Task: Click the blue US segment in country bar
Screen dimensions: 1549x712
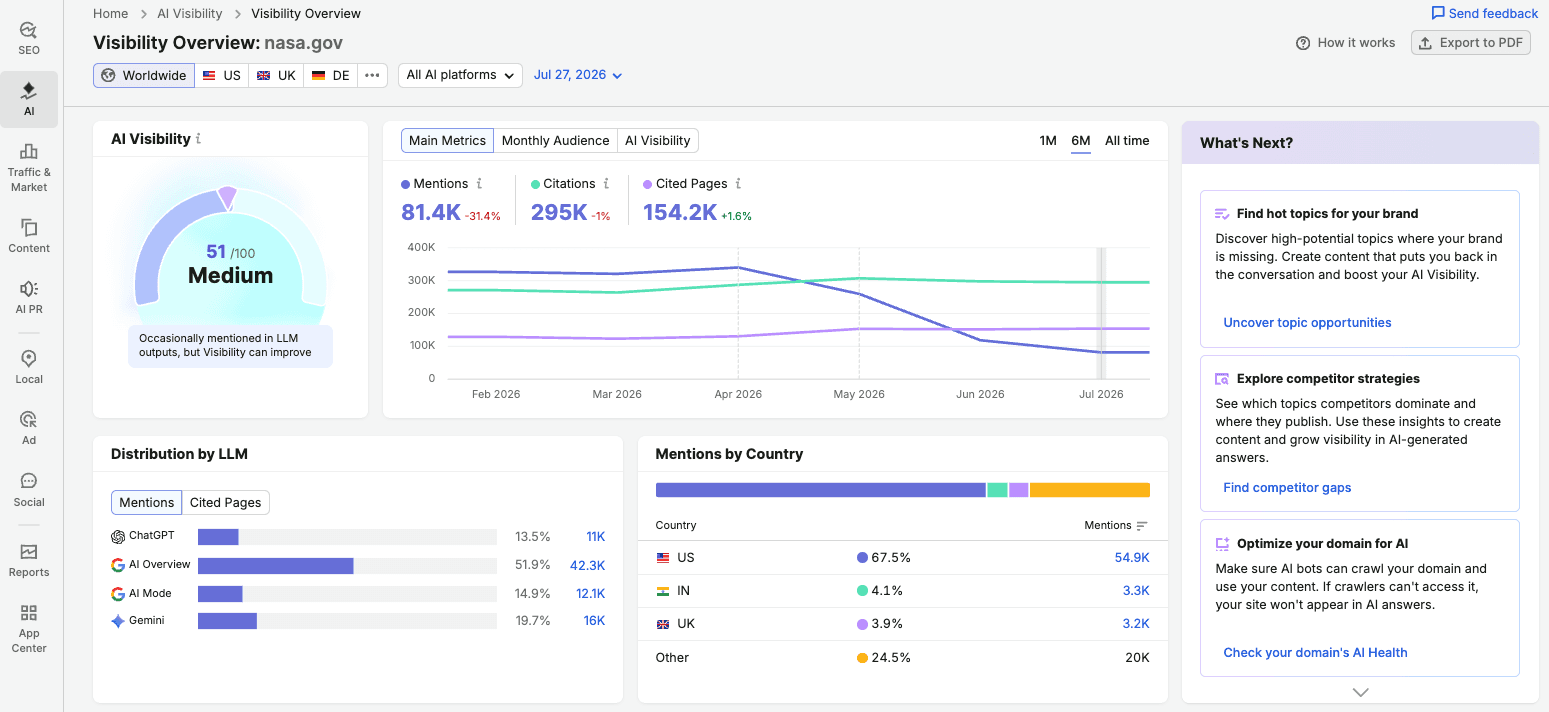Action: coord(821,490)
